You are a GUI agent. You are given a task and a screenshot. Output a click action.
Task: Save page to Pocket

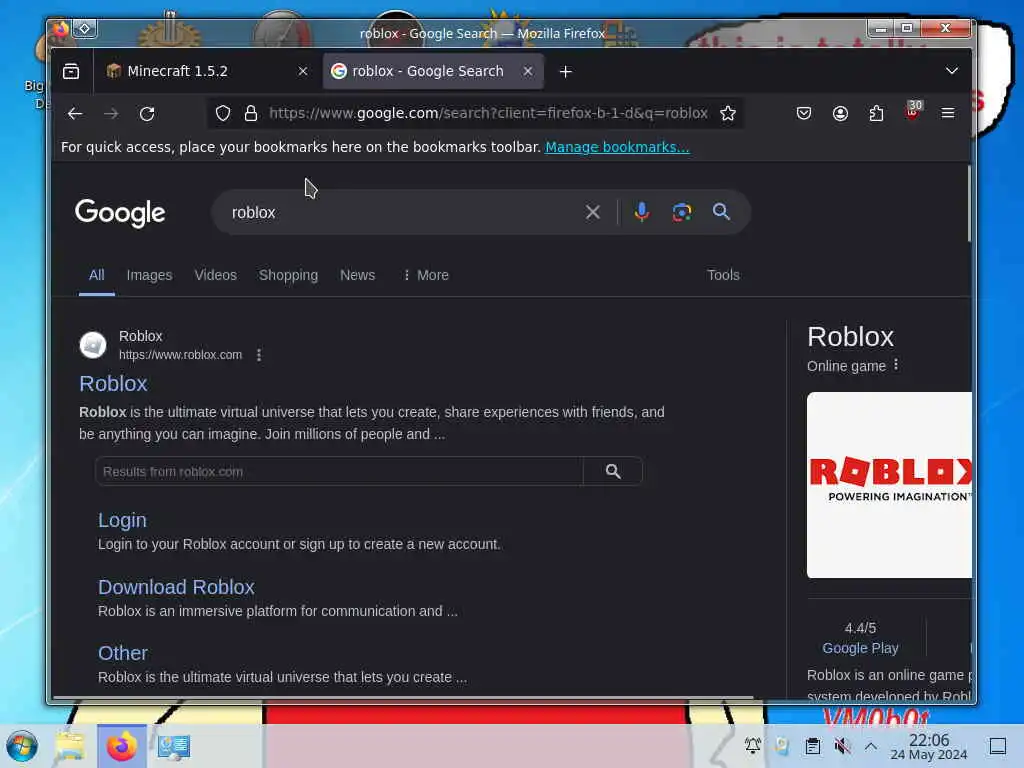[804, 114]
